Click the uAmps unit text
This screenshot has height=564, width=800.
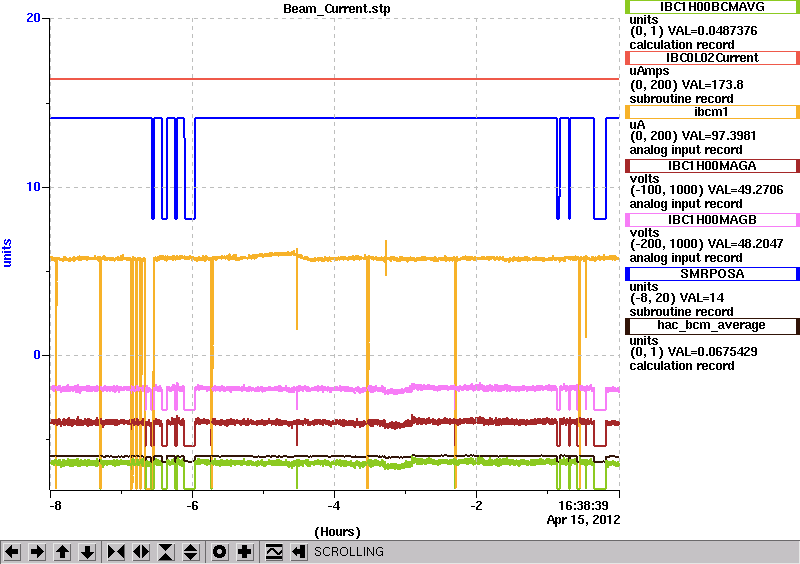click(x=649, y=71)
